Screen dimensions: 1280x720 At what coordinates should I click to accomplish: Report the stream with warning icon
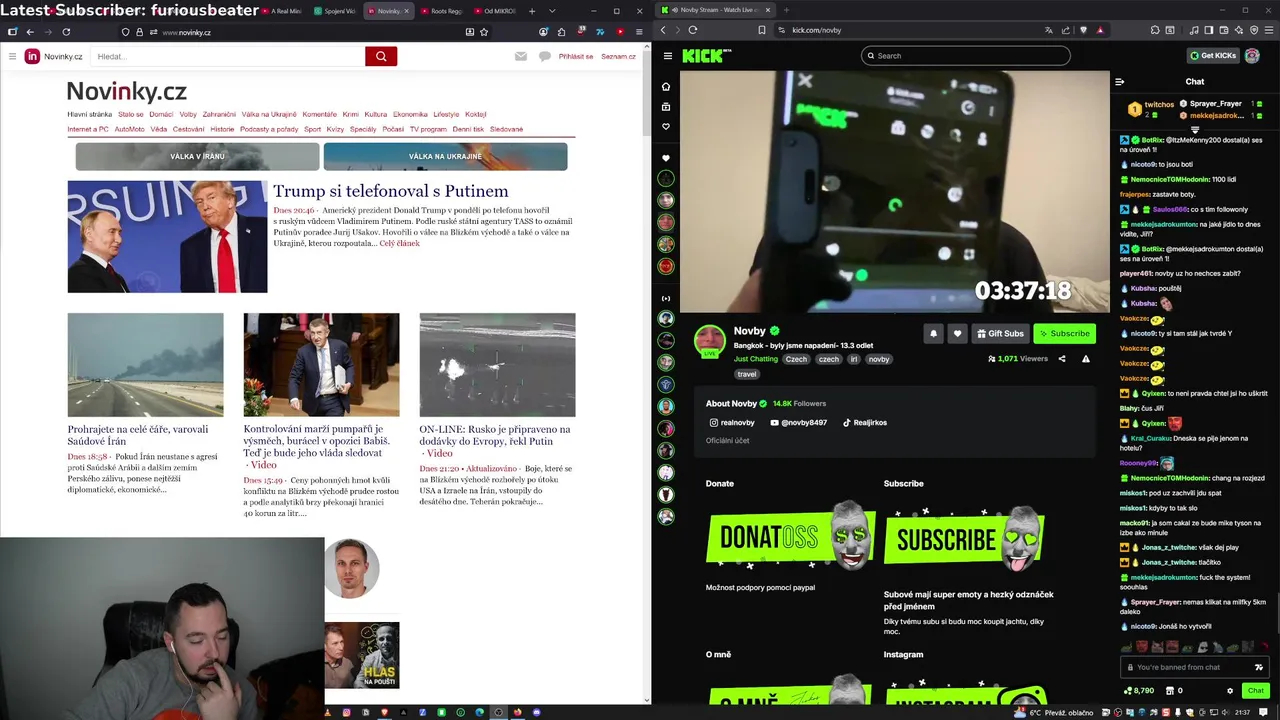tap(1086, 359)
